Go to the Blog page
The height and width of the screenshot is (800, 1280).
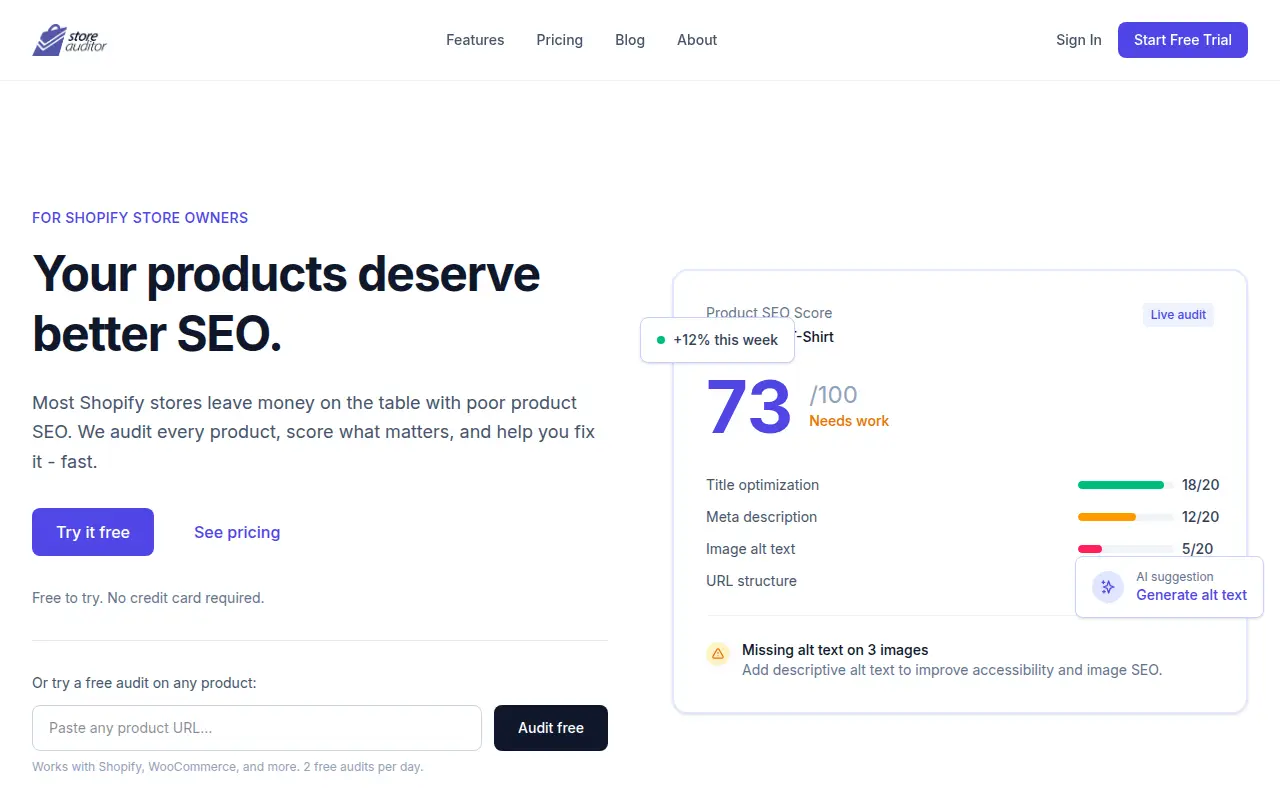click(x=630, y=40)
